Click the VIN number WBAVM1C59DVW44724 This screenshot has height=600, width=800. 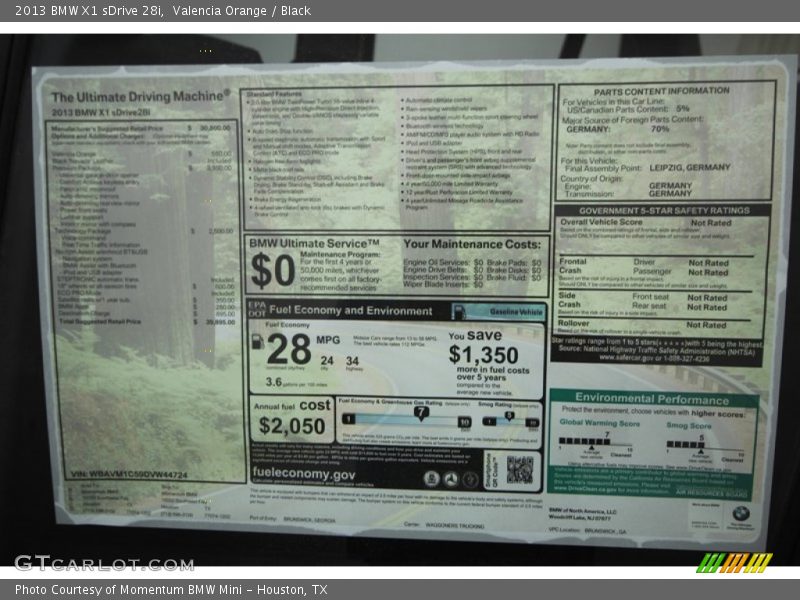[129, 474]
